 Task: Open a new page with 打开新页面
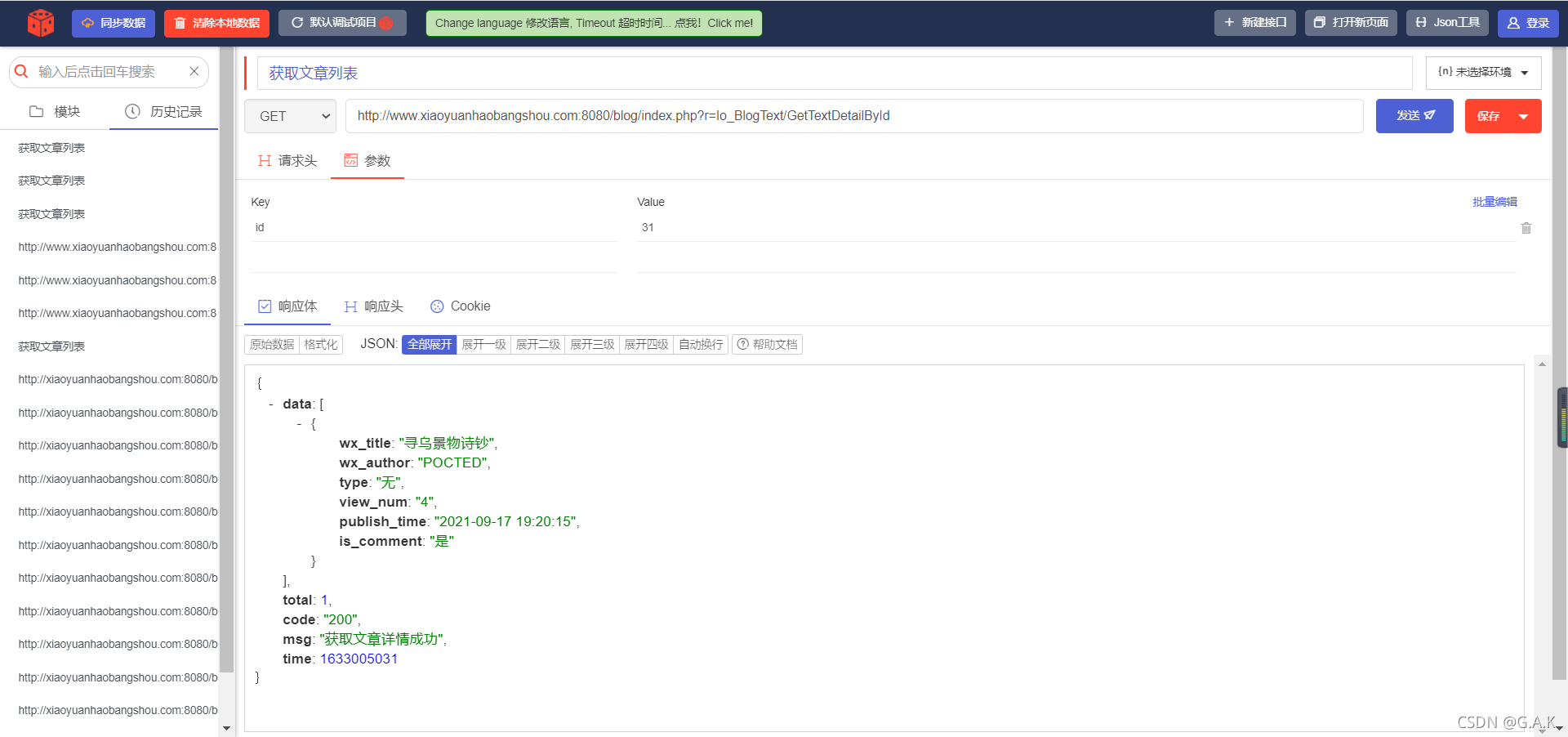pos(1351,23)
